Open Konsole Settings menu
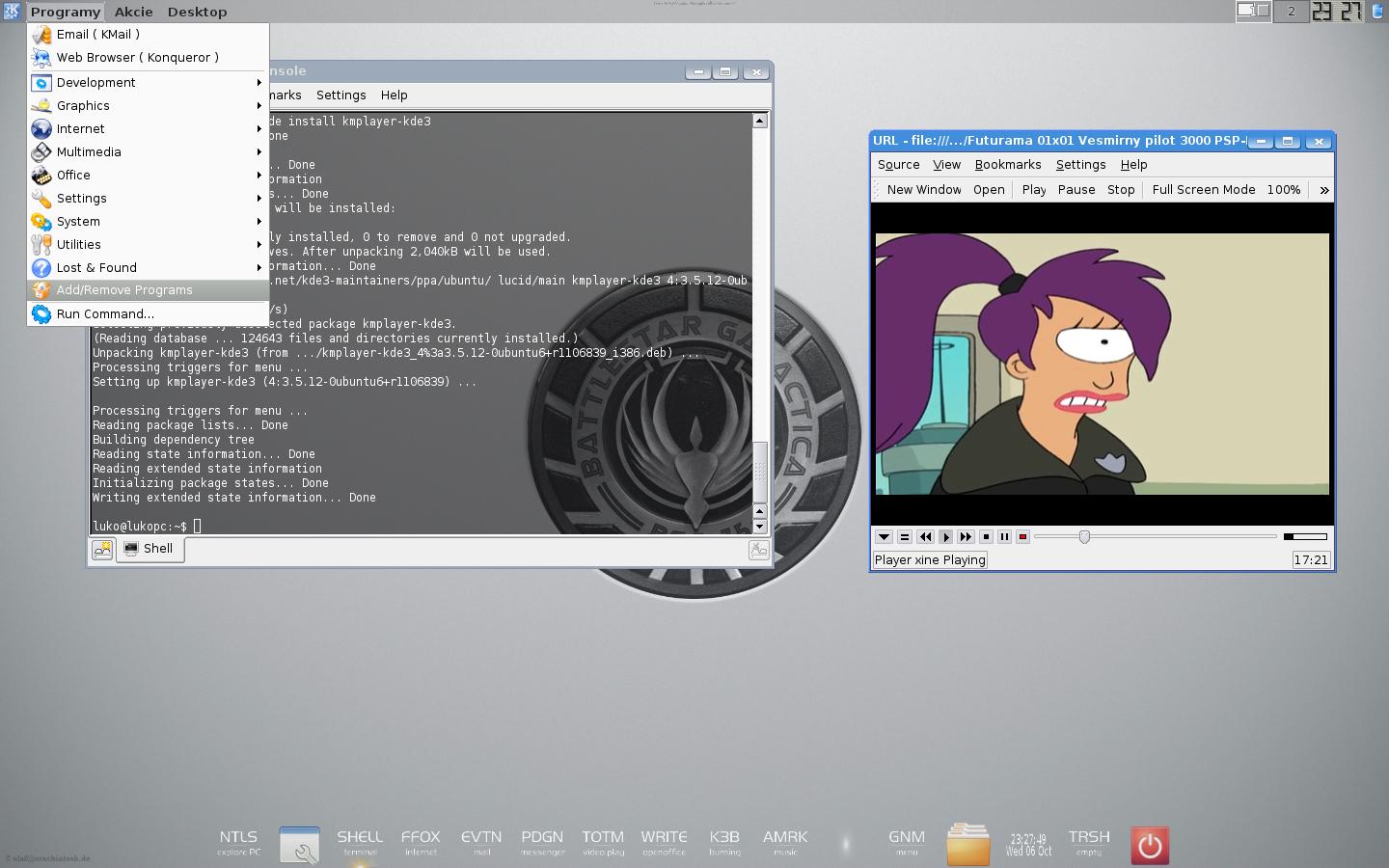 340,95
